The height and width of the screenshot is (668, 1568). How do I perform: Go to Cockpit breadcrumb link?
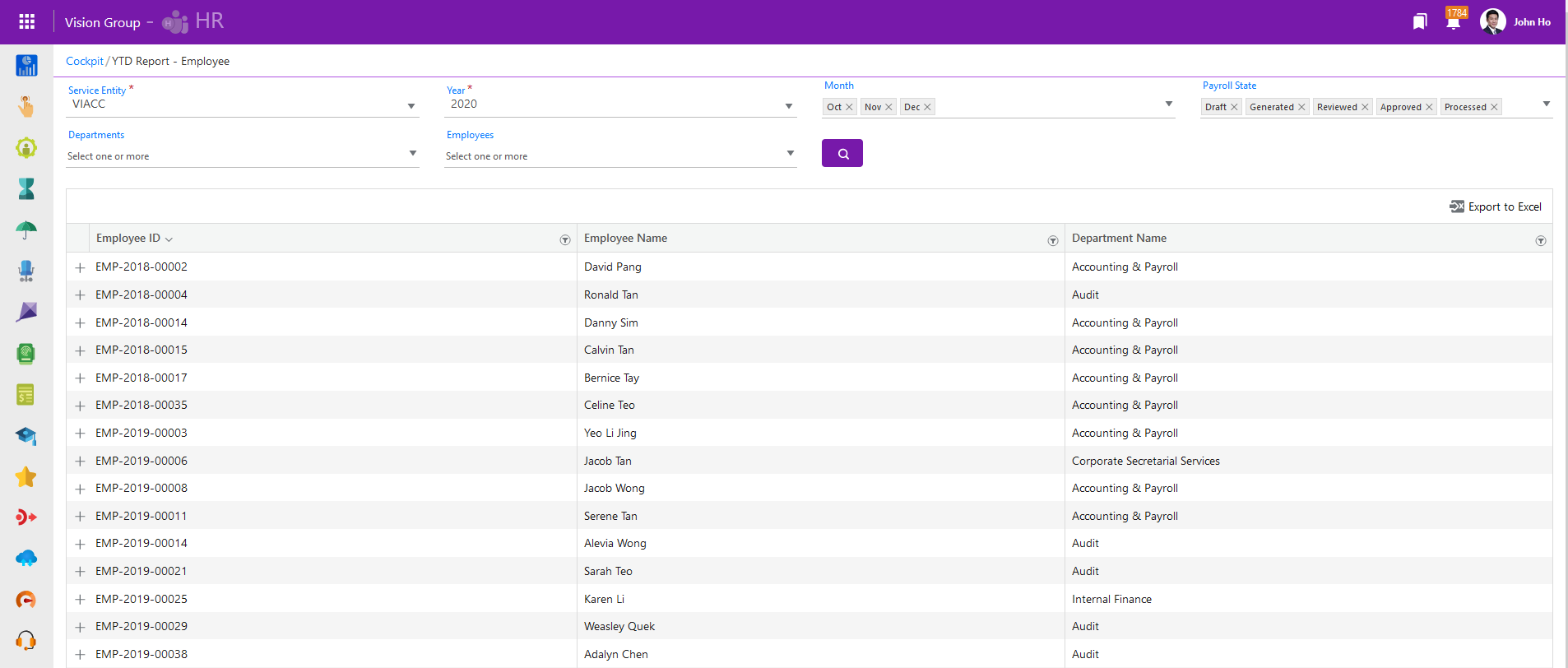84,61
